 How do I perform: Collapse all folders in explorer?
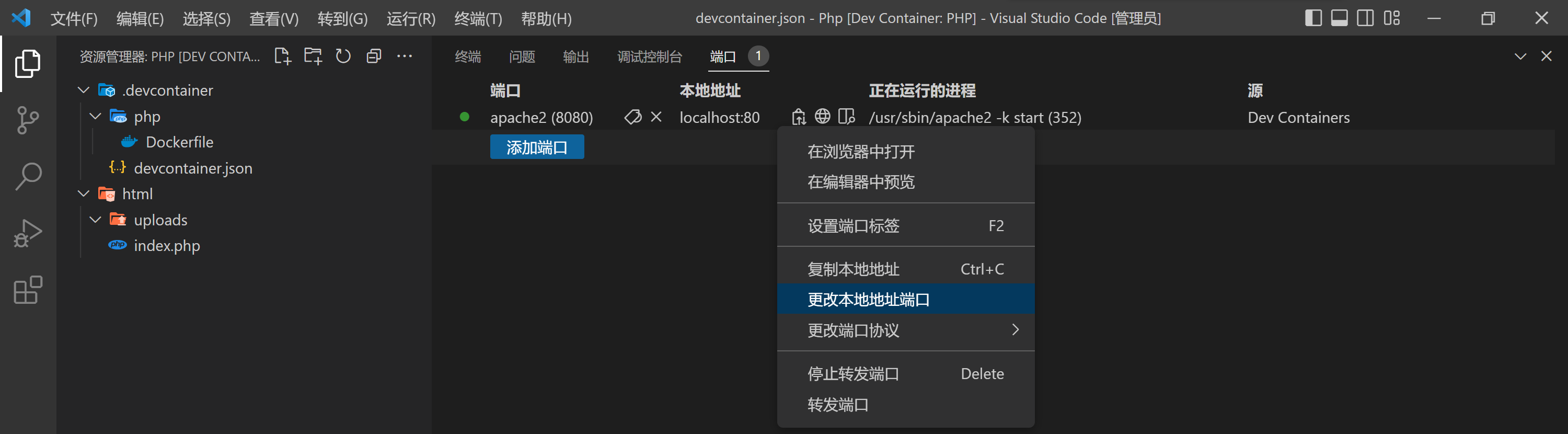[374, 56]
